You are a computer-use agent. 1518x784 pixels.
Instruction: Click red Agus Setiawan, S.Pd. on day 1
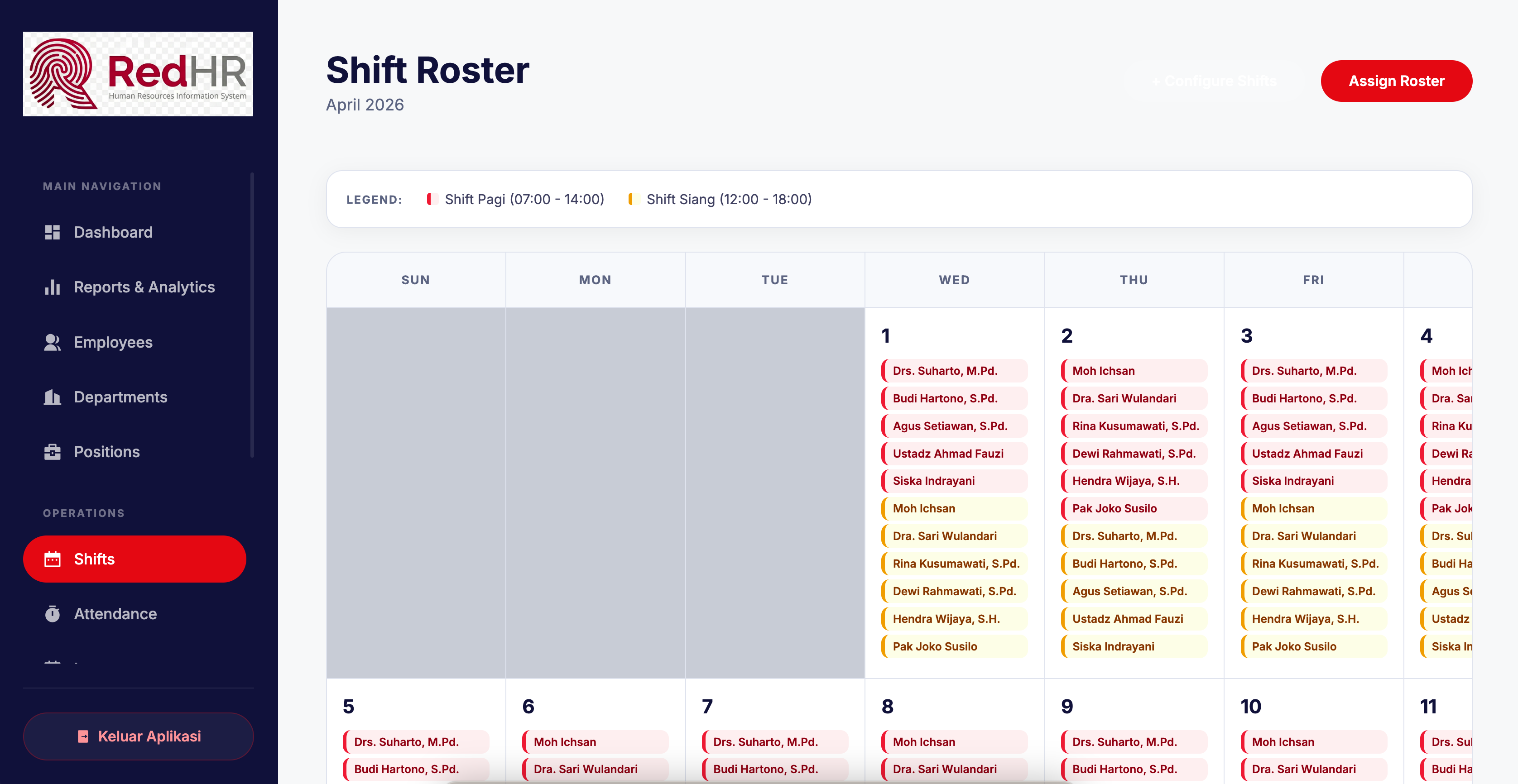[954, 426]
